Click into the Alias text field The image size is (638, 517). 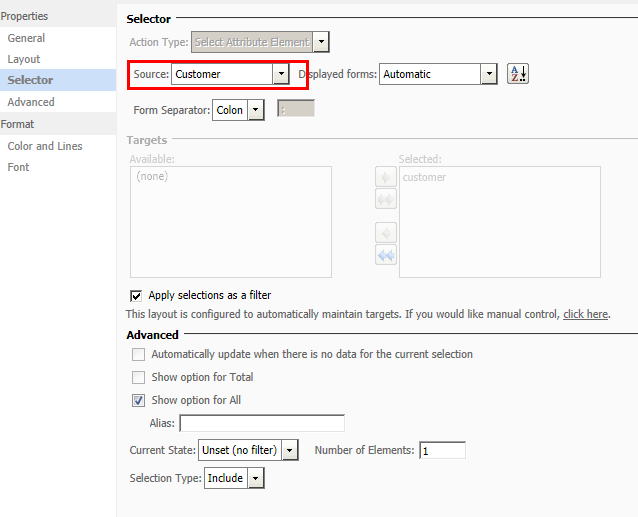[262, 423]
